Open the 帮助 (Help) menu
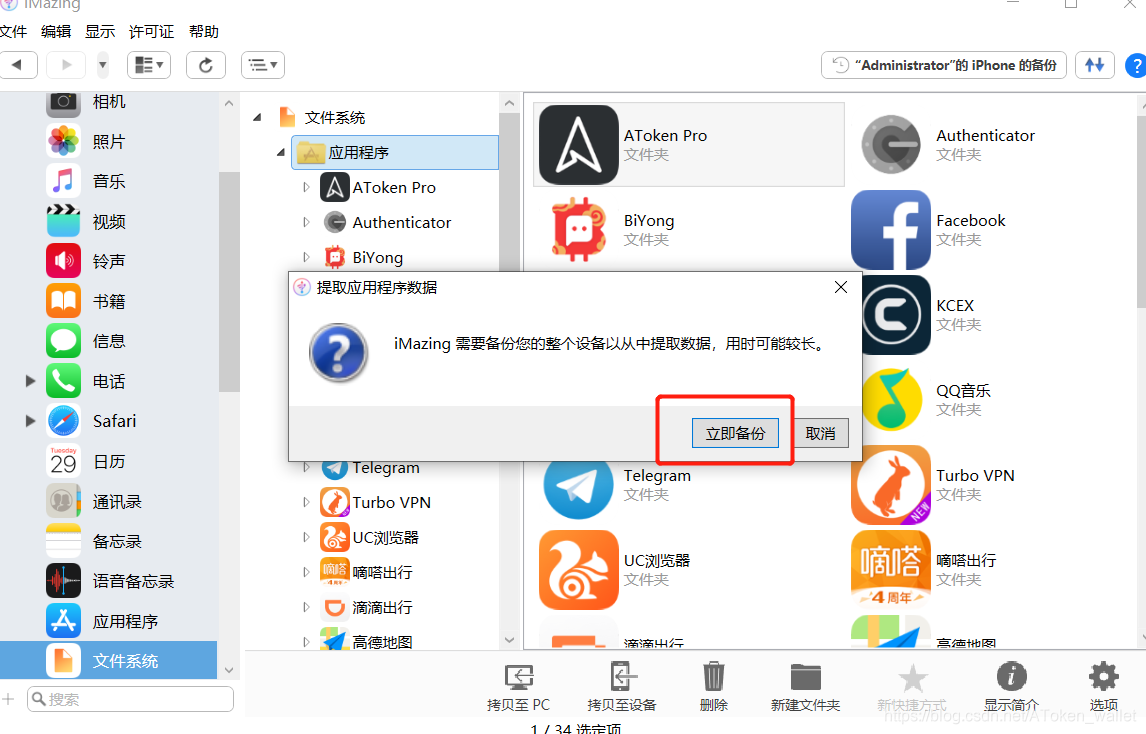Viewport: 1146px width, 734px height. click(204, 31)
